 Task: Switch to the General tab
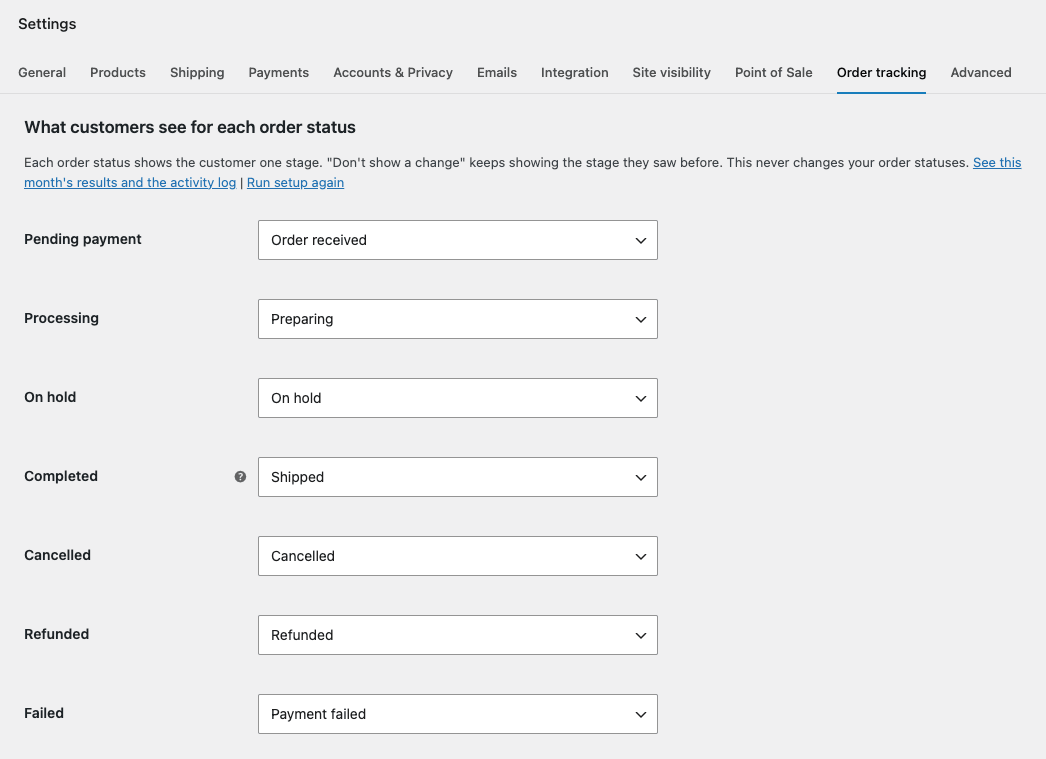tap(42, 73)
